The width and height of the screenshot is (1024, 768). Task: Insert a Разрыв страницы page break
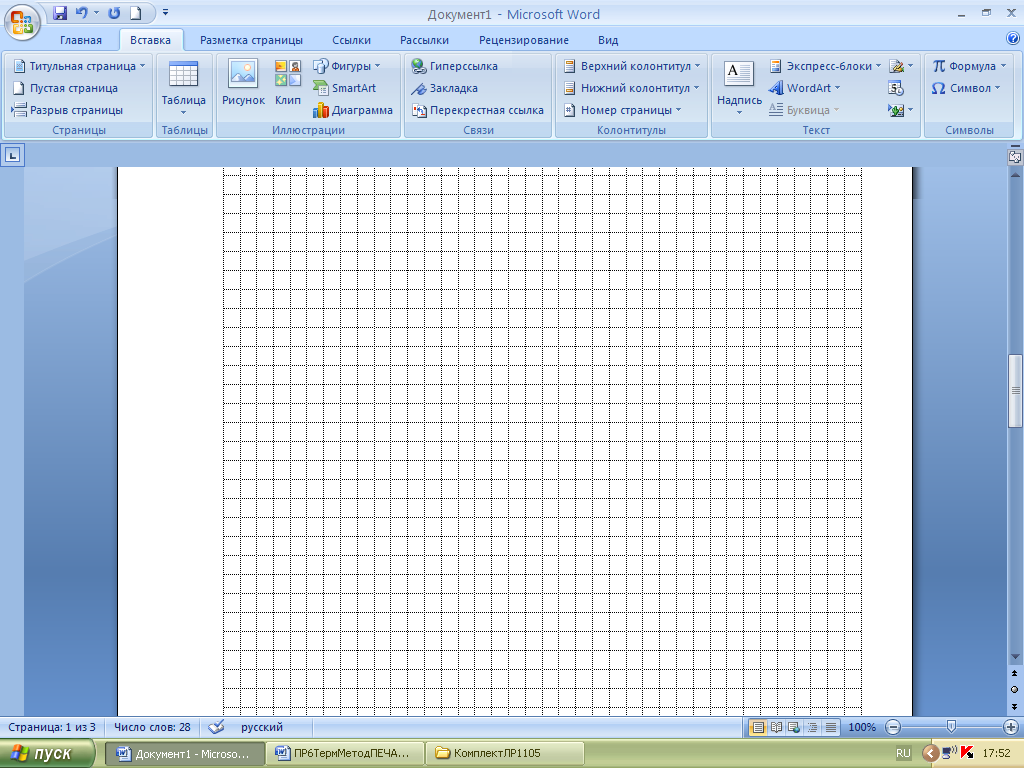pos(67,110)
